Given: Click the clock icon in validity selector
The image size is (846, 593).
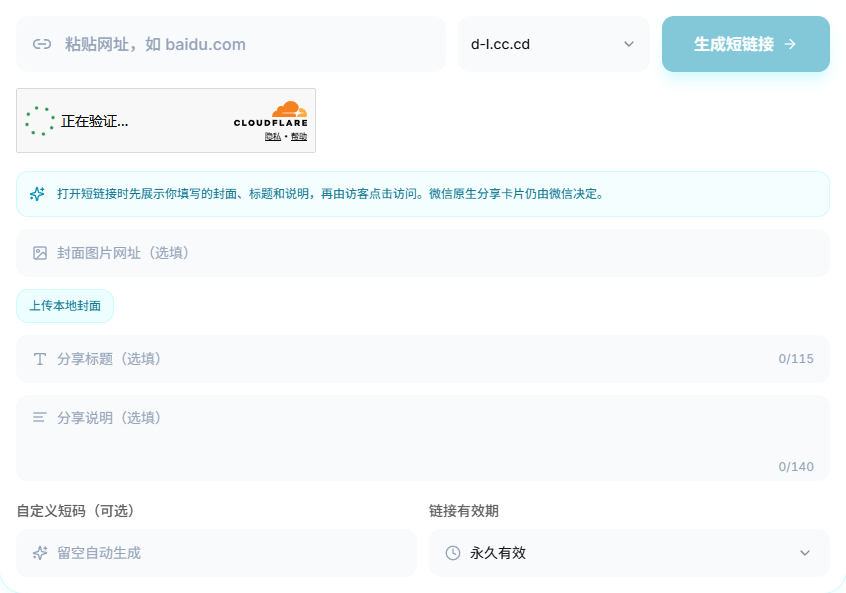Looking at the screenshot, I should [x=453, y=553].
